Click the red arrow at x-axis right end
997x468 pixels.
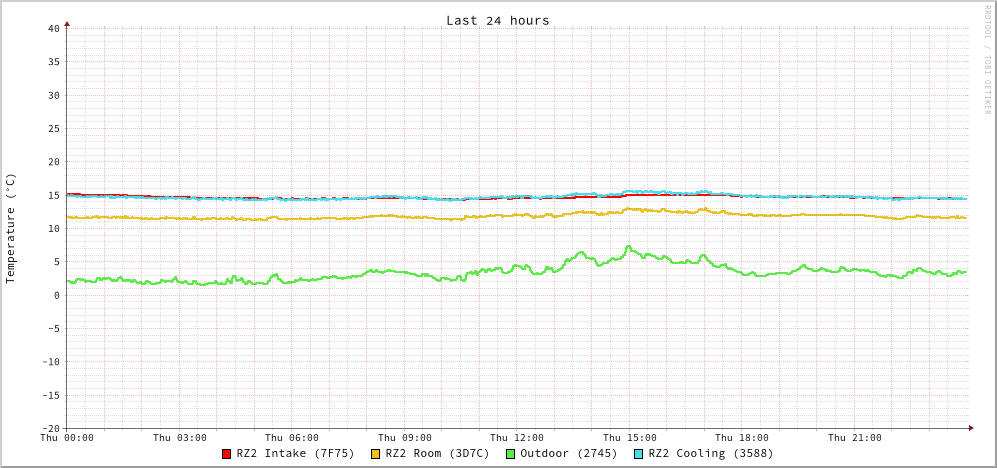tap(970, 428)
